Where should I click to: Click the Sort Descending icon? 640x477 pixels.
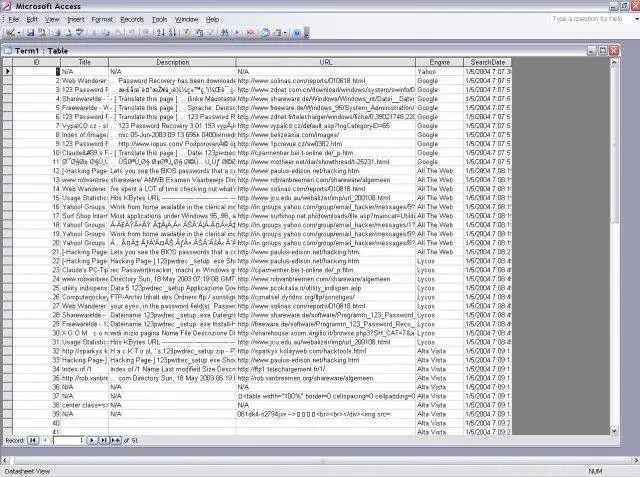pyautogui.click(x=172, y=33)
